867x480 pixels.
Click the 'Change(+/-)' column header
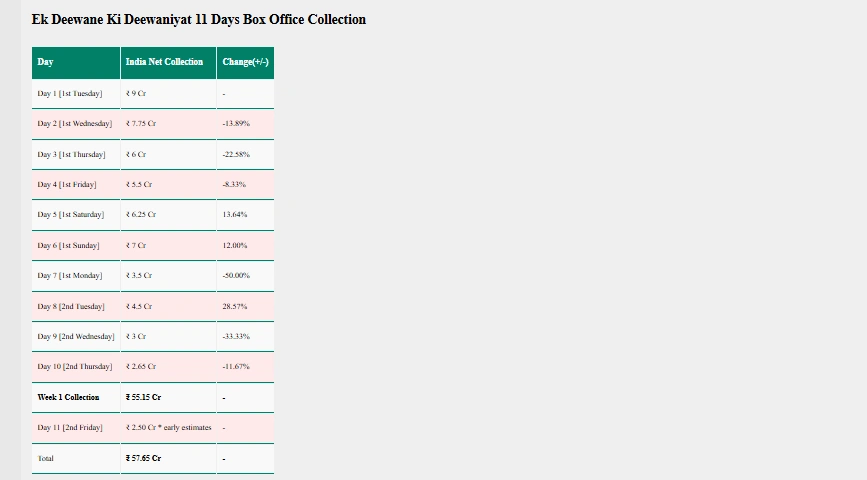(245, 62)
